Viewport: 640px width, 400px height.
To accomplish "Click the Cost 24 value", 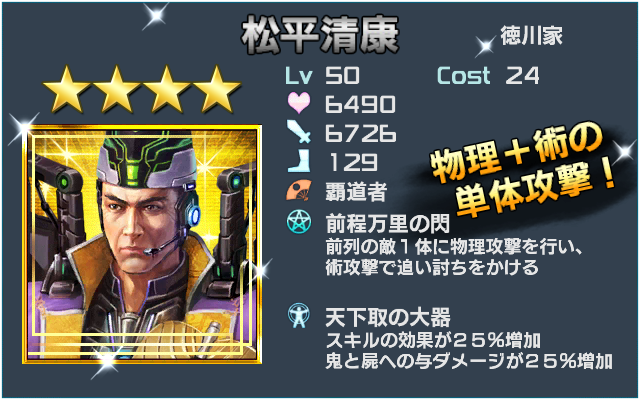I will coord(488,76).
